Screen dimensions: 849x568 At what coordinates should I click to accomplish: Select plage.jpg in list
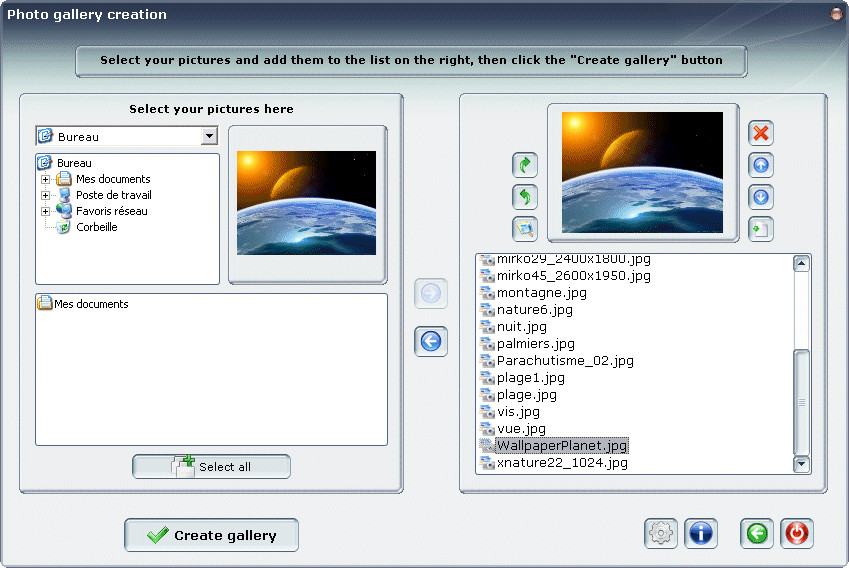click(x=526, y=395)
